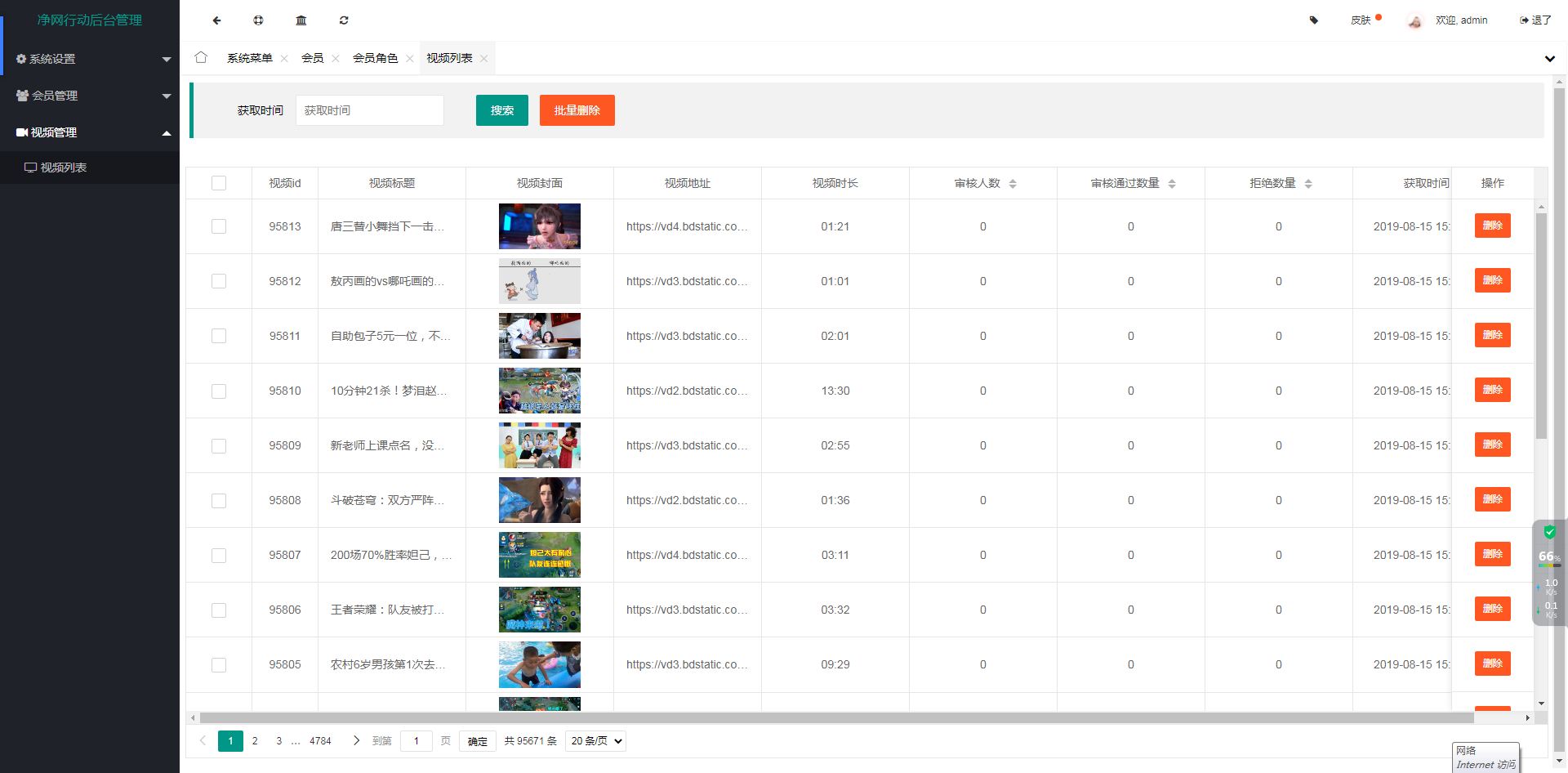Click the 退了 logout link
1568x773 pixels.
coord(1535,20)
